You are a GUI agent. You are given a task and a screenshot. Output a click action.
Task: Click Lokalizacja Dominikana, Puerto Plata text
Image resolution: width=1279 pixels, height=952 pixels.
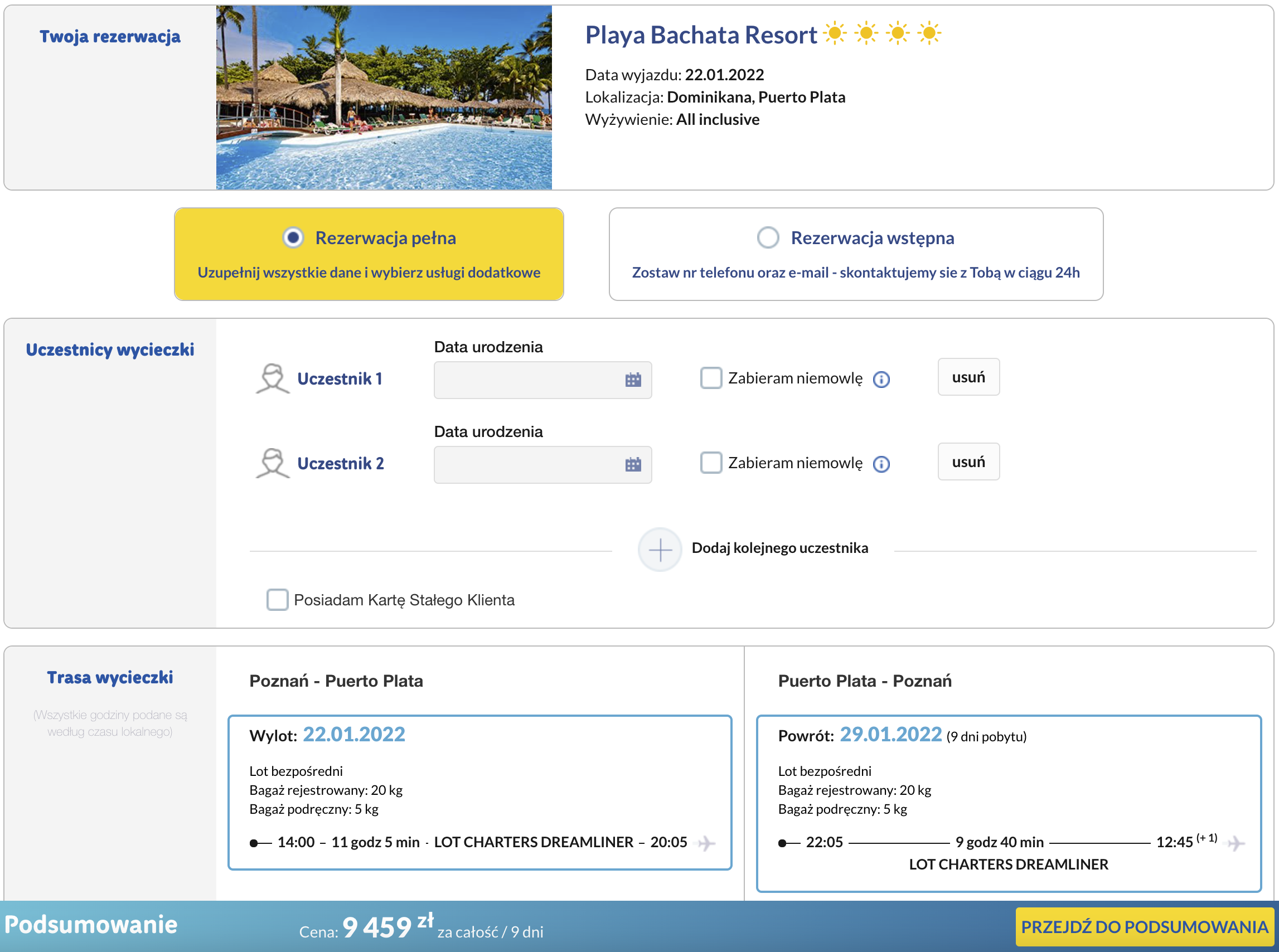pos(715,98)
